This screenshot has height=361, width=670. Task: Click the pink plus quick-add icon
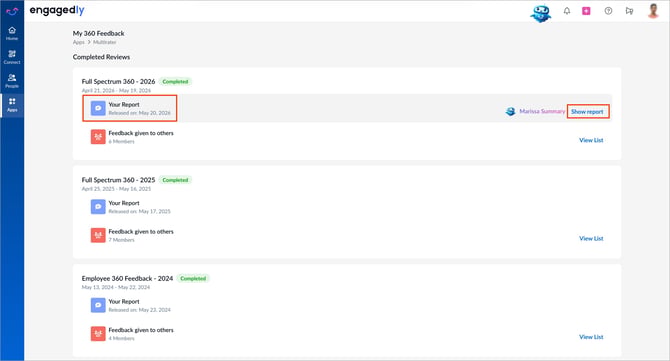click(x=586, y=11)
